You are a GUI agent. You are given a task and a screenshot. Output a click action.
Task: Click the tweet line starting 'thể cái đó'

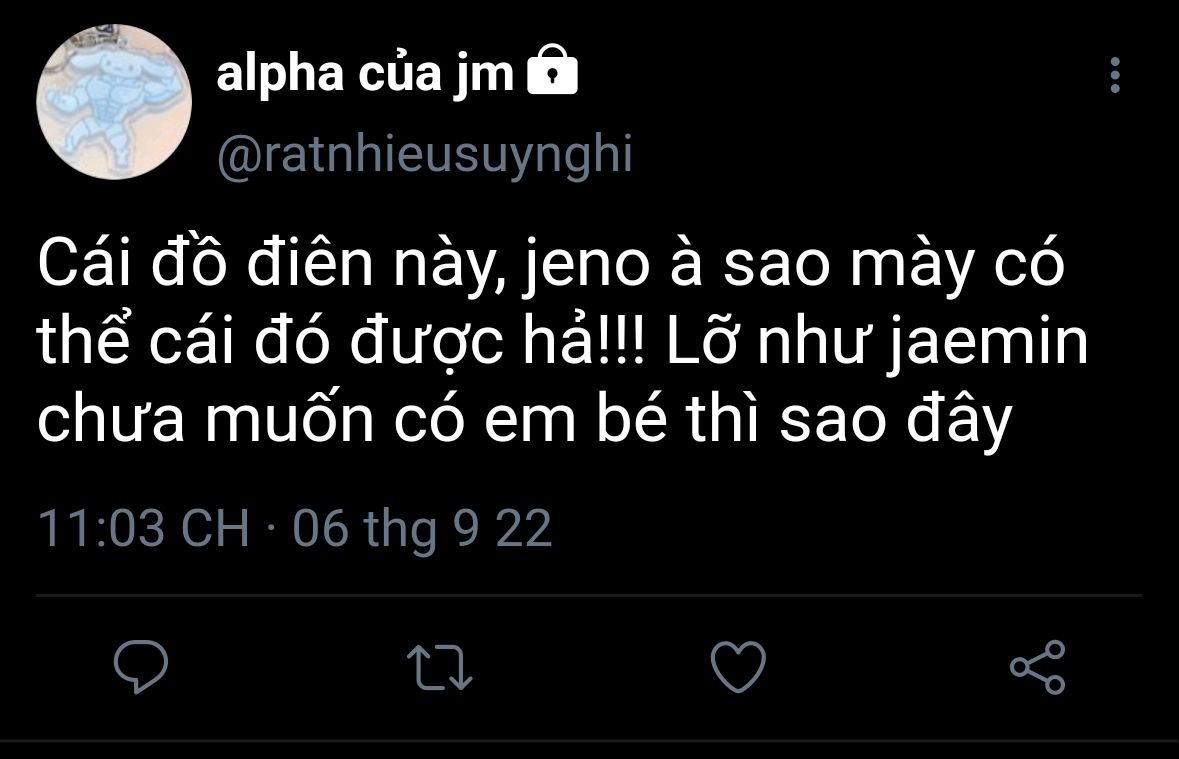[562, 343]
